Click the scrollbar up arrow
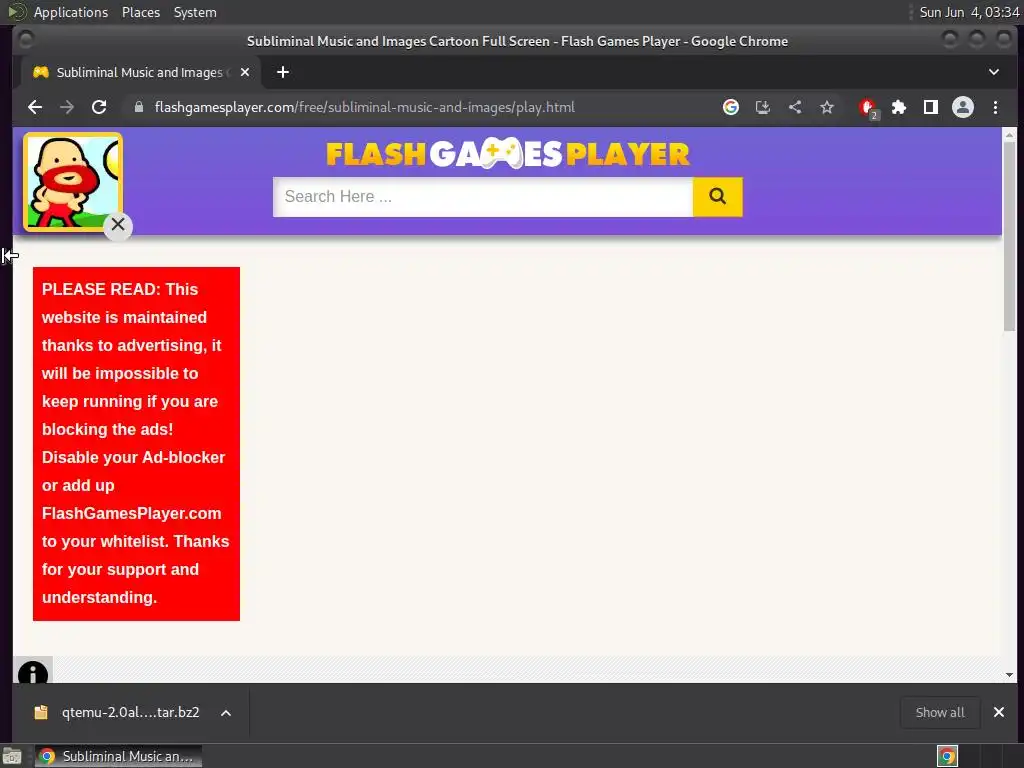The height and width of the screenshot is (768, 1024). pyautogui.click(x=1009, y=135)
